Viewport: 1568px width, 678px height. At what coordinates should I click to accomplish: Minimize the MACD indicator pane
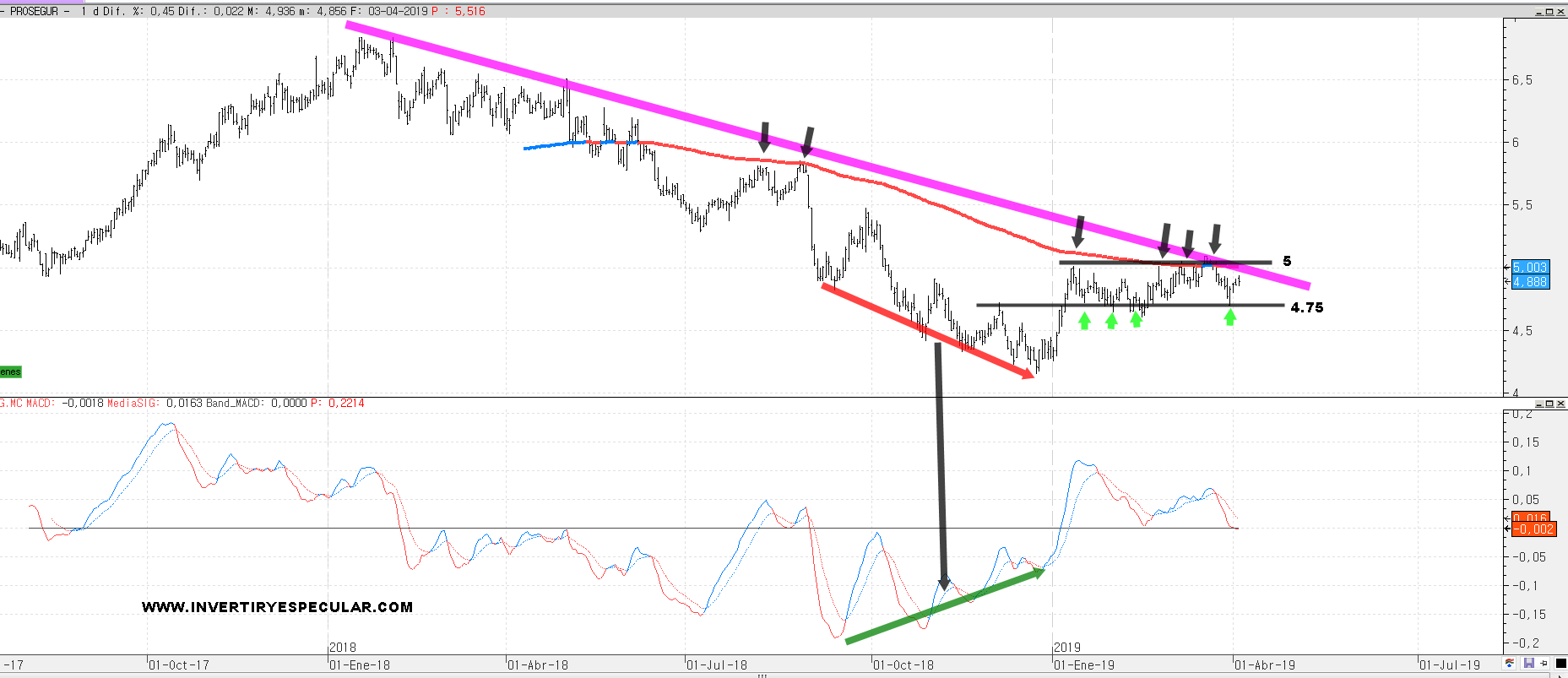(x=1539, y=404)
